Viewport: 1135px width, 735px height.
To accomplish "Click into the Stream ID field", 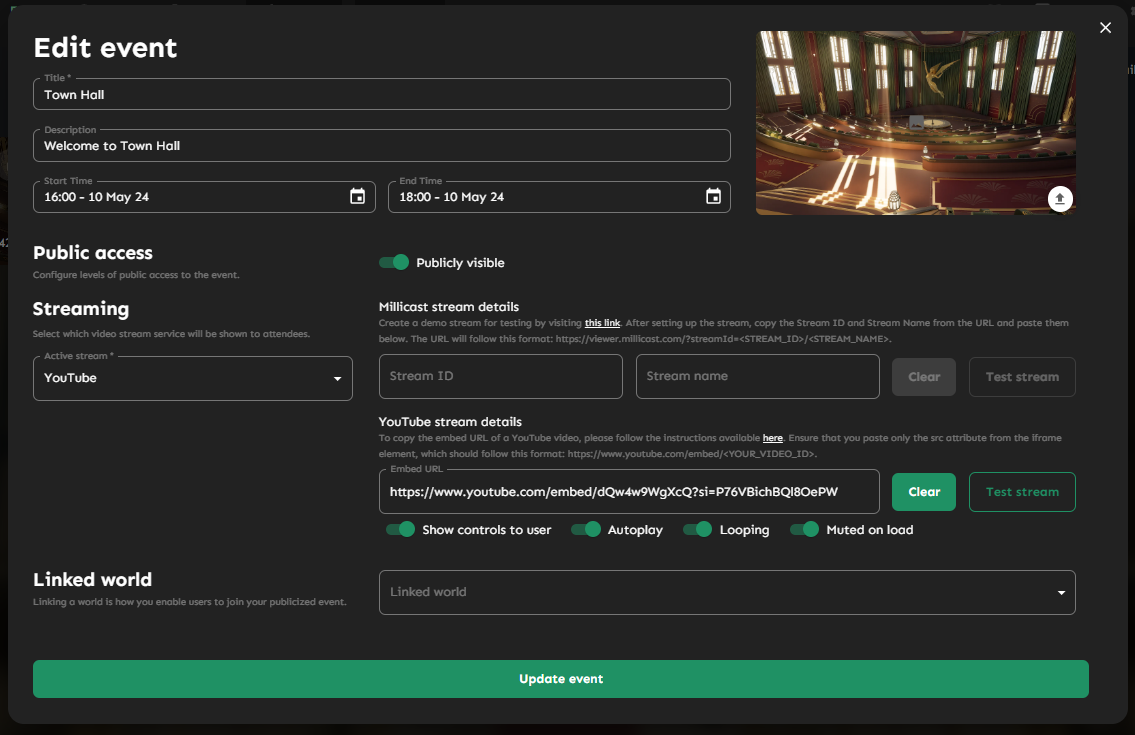I will [x=500, y=376].
